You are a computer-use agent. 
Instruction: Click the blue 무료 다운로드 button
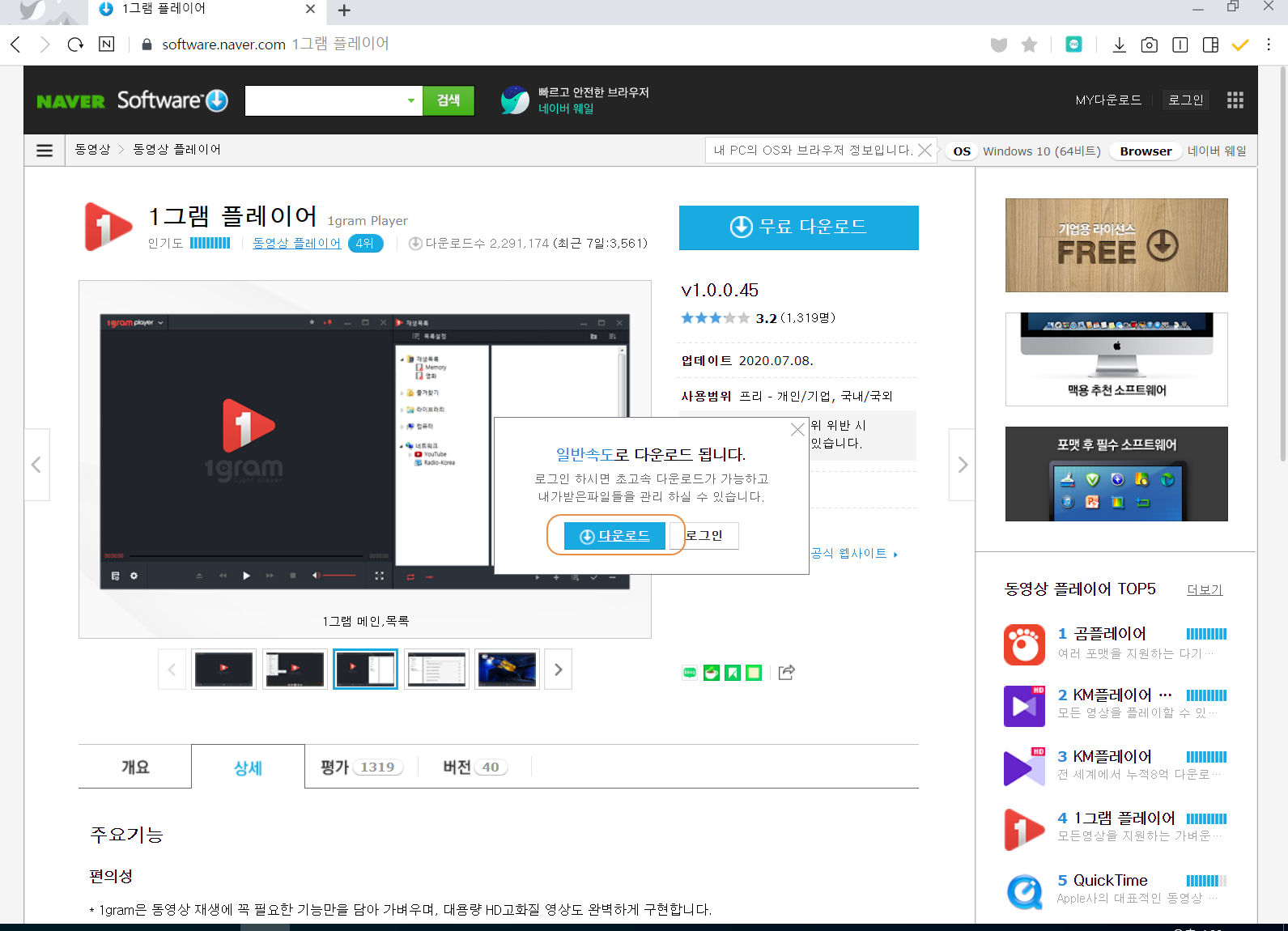pyautogui.click(x=798, y=227)
